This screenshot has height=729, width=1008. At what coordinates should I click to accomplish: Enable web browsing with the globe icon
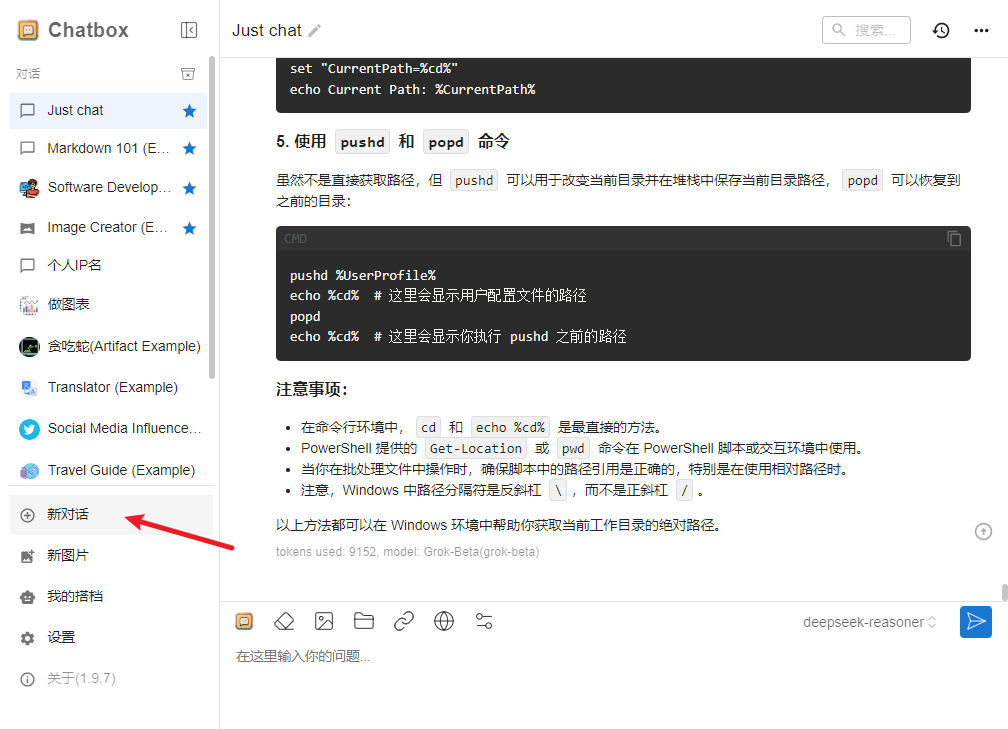[443, 621]
